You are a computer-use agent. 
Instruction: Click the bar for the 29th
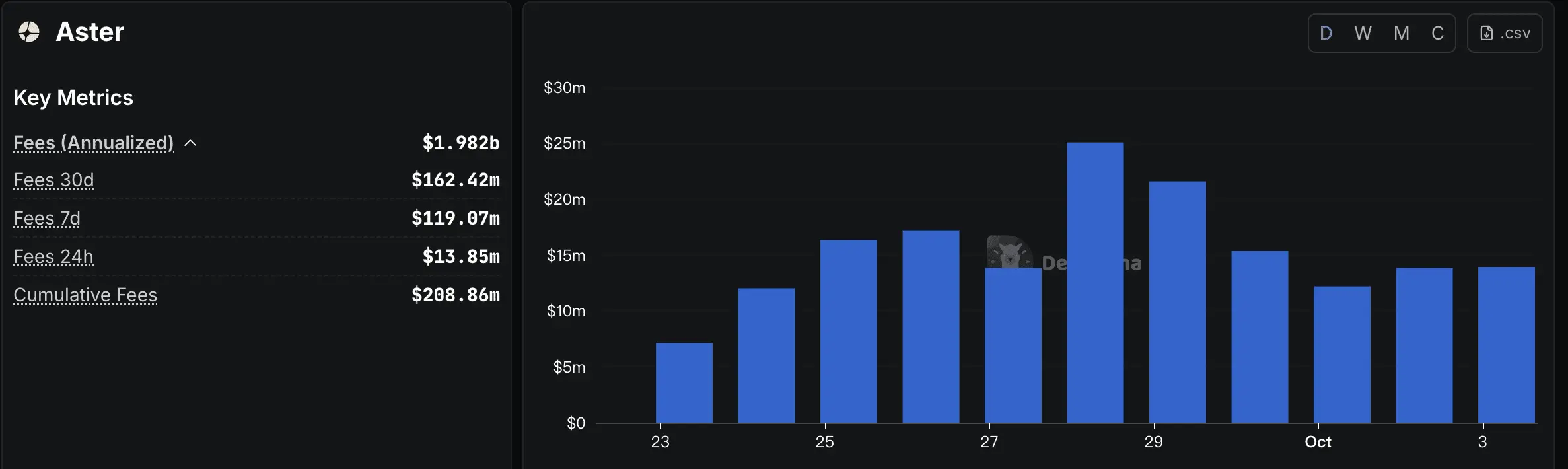point(1178,302)
